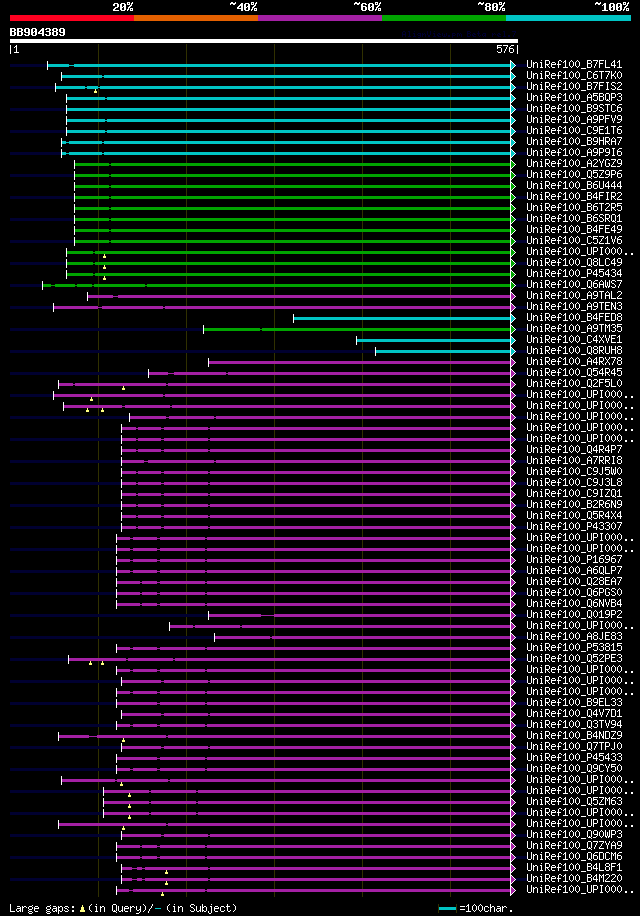The width and height of the screenshot is (640, 916).
Task: Open hit UniRef100_C6T7K0
Action: tap(574, 76)
